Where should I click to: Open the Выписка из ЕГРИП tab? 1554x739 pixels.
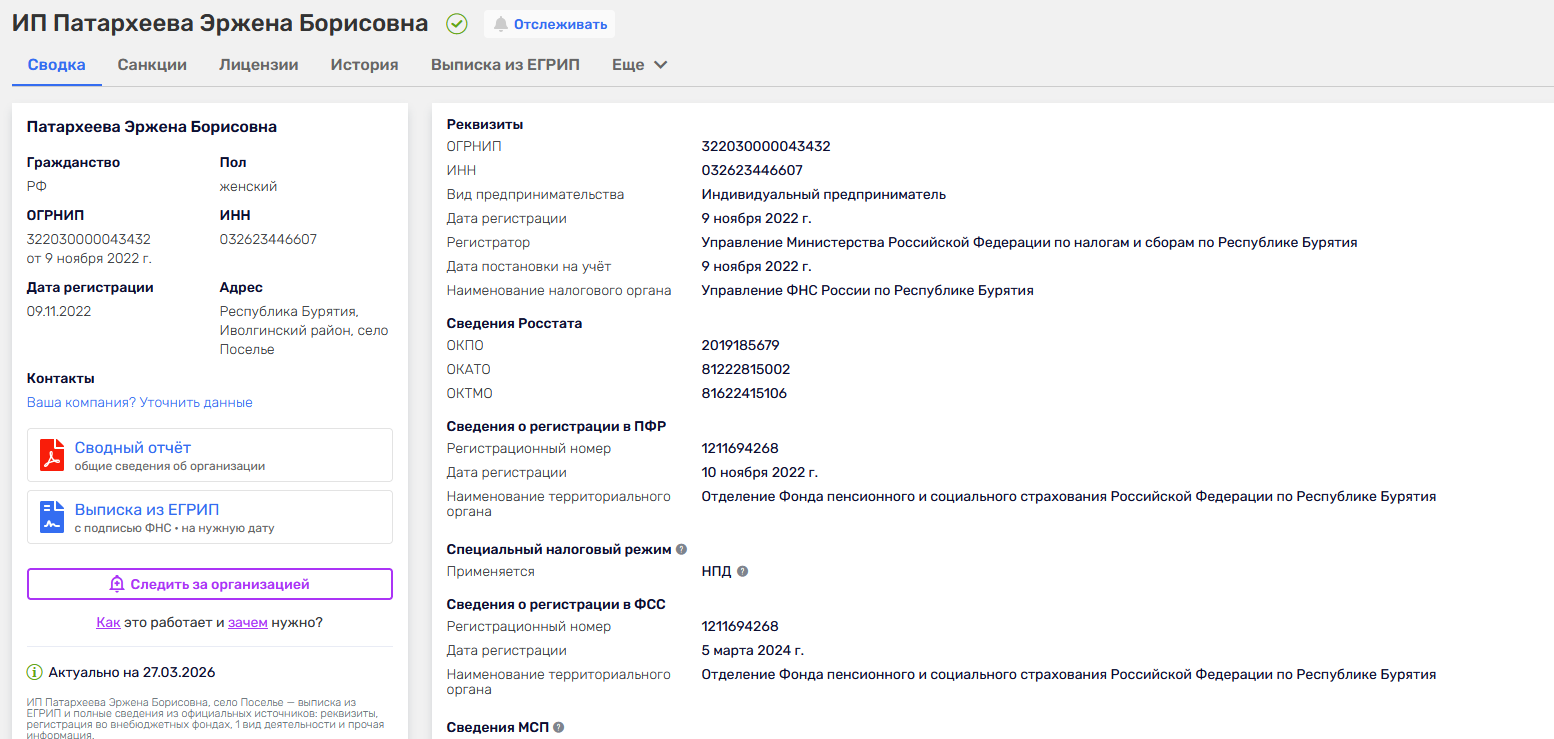pos(505,63)
